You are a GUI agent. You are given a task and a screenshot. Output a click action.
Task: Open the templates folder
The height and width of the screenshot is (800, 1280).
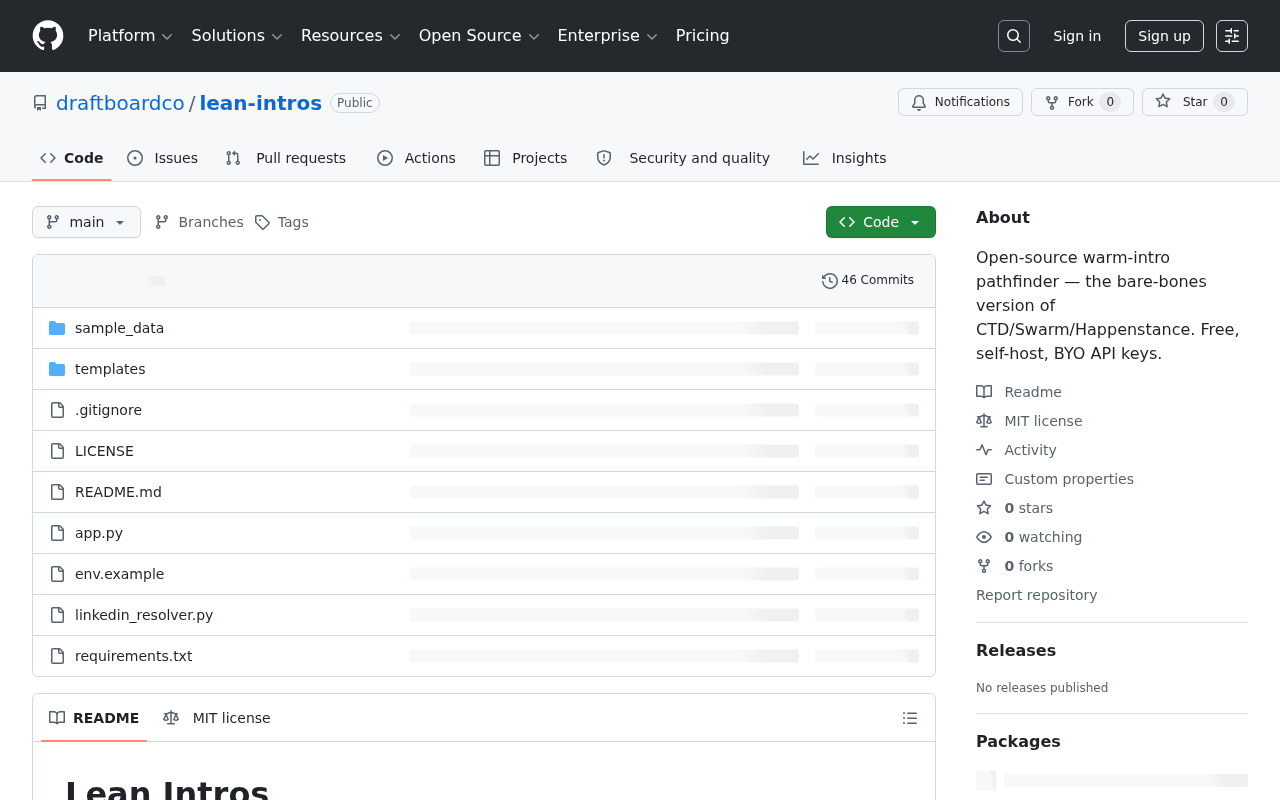coord(110,369)
